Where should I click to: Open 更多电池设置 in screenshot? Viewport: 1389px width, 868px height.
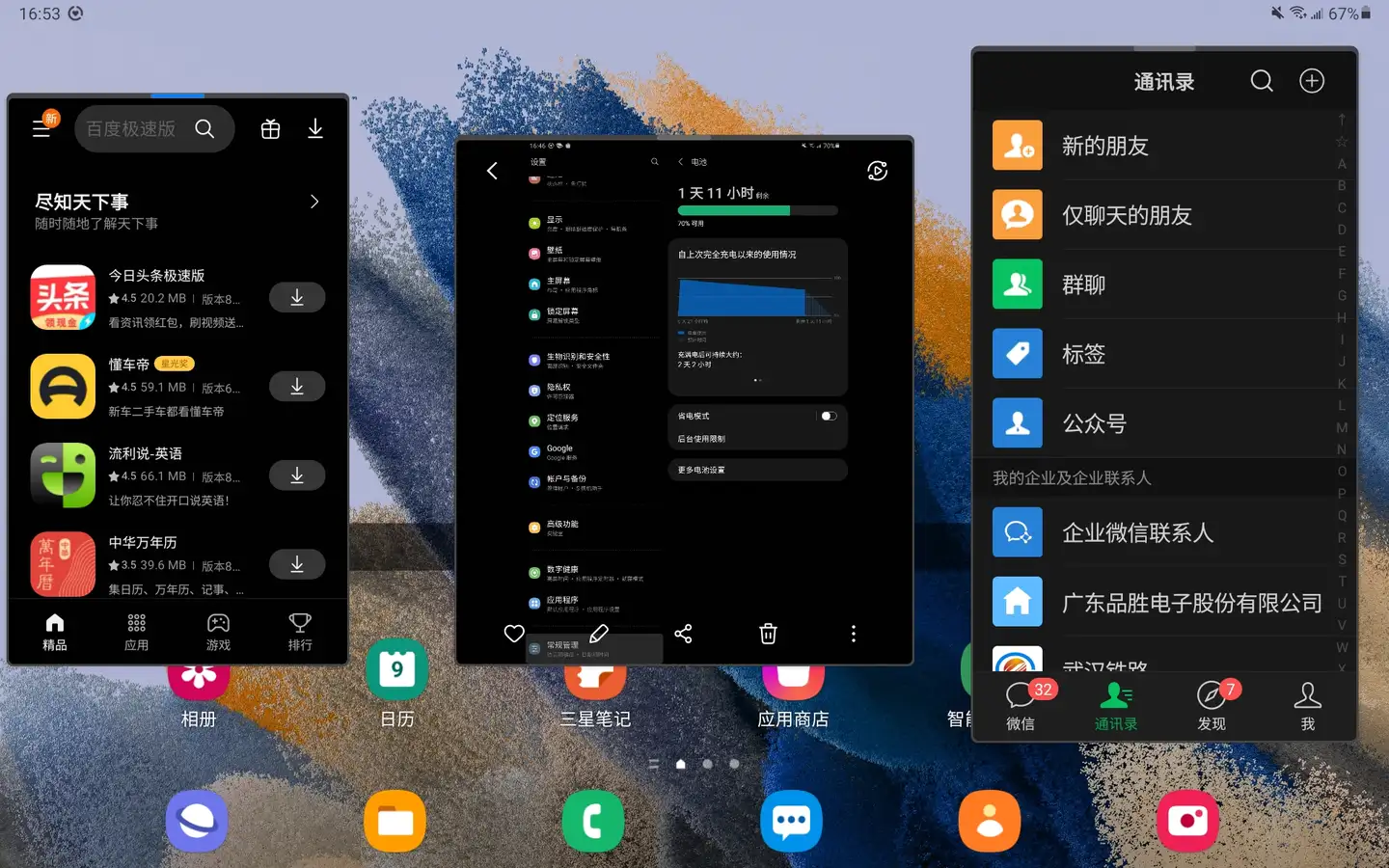coord(757,470)
